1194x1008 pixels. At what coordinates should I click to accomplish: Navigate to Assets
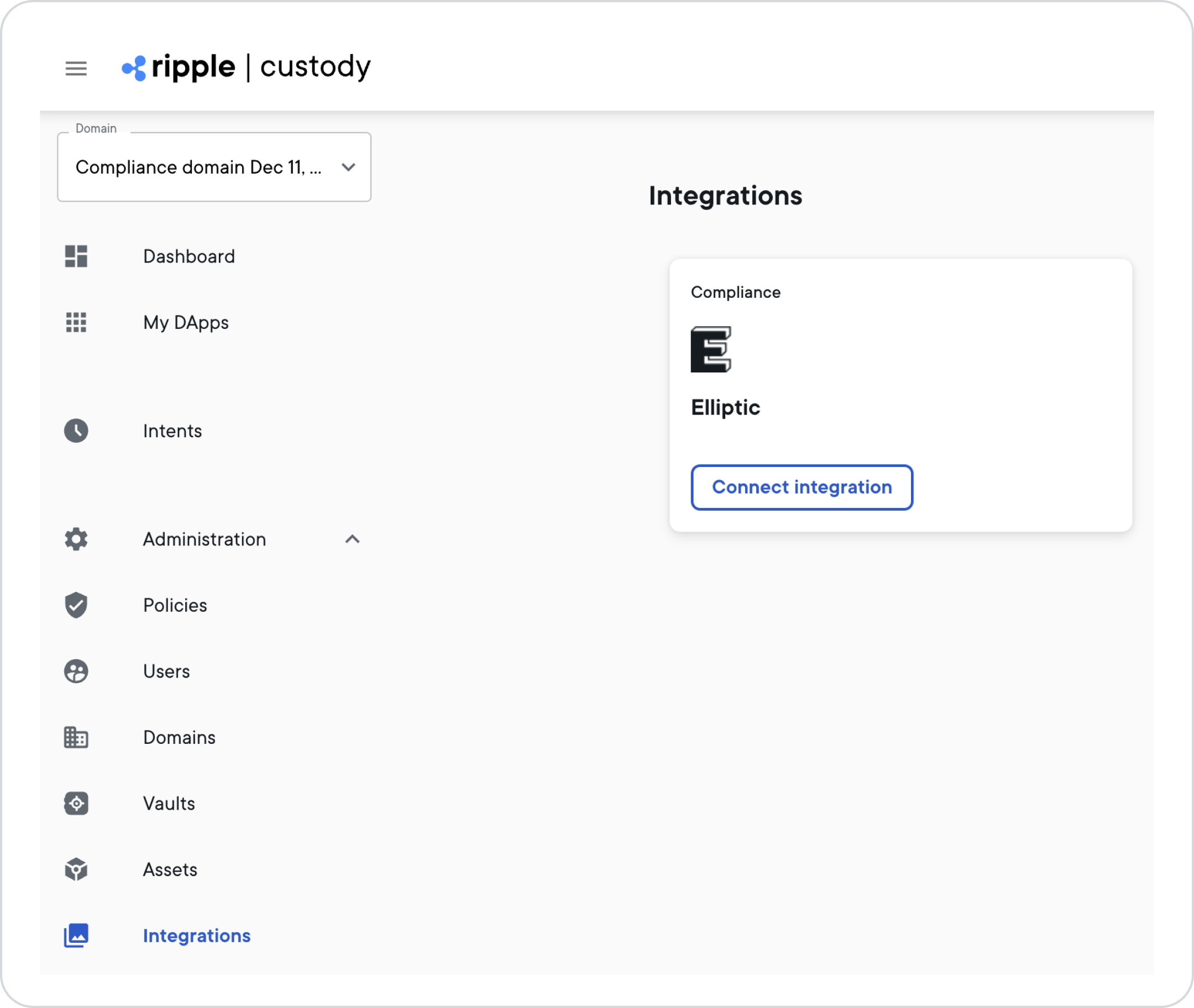pos(170,869)
